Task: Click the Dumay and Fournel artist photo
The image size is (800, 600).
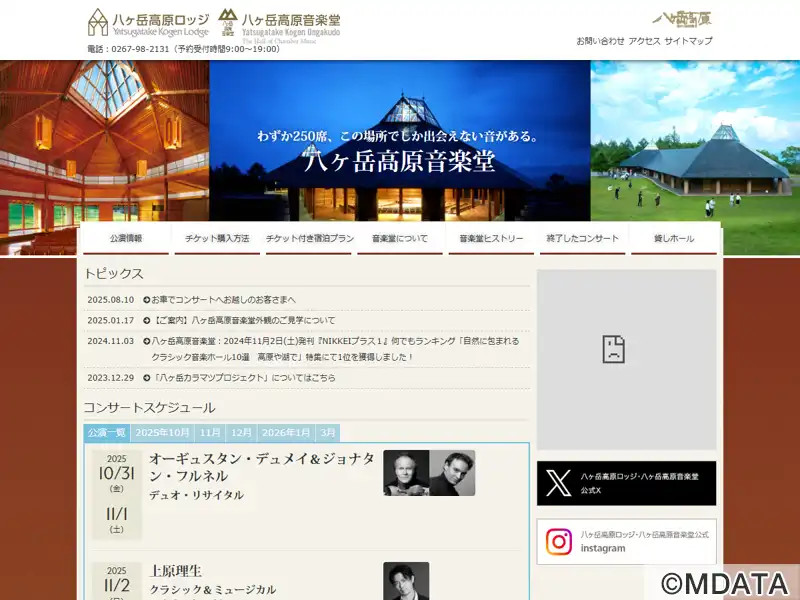Action: (429, 473)
